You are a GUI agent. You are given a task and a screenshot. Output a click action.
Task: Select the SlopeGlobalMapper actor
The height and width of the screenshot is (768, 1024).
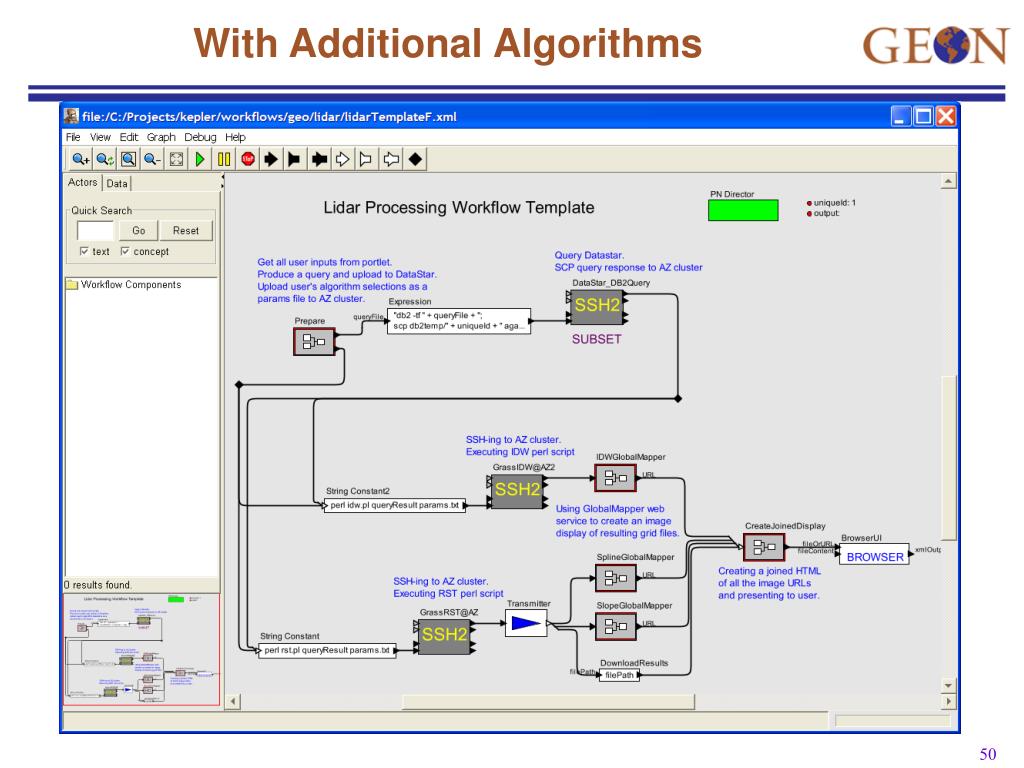click(x=615, y=627)
